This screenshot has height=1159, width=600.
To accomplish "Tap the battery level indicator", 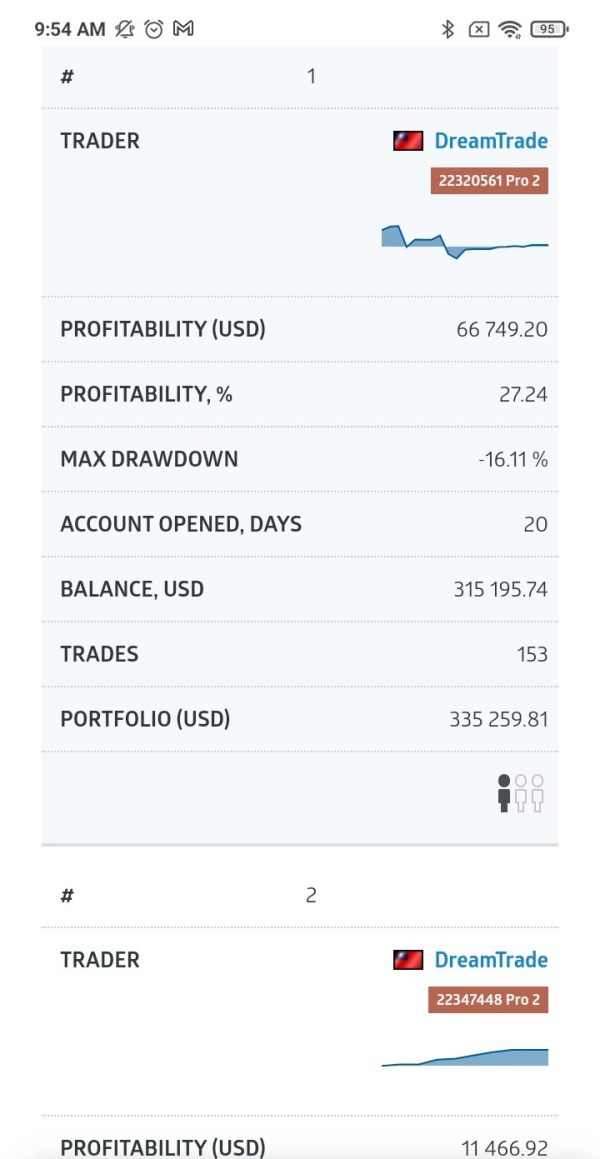I will click(548, 29).
